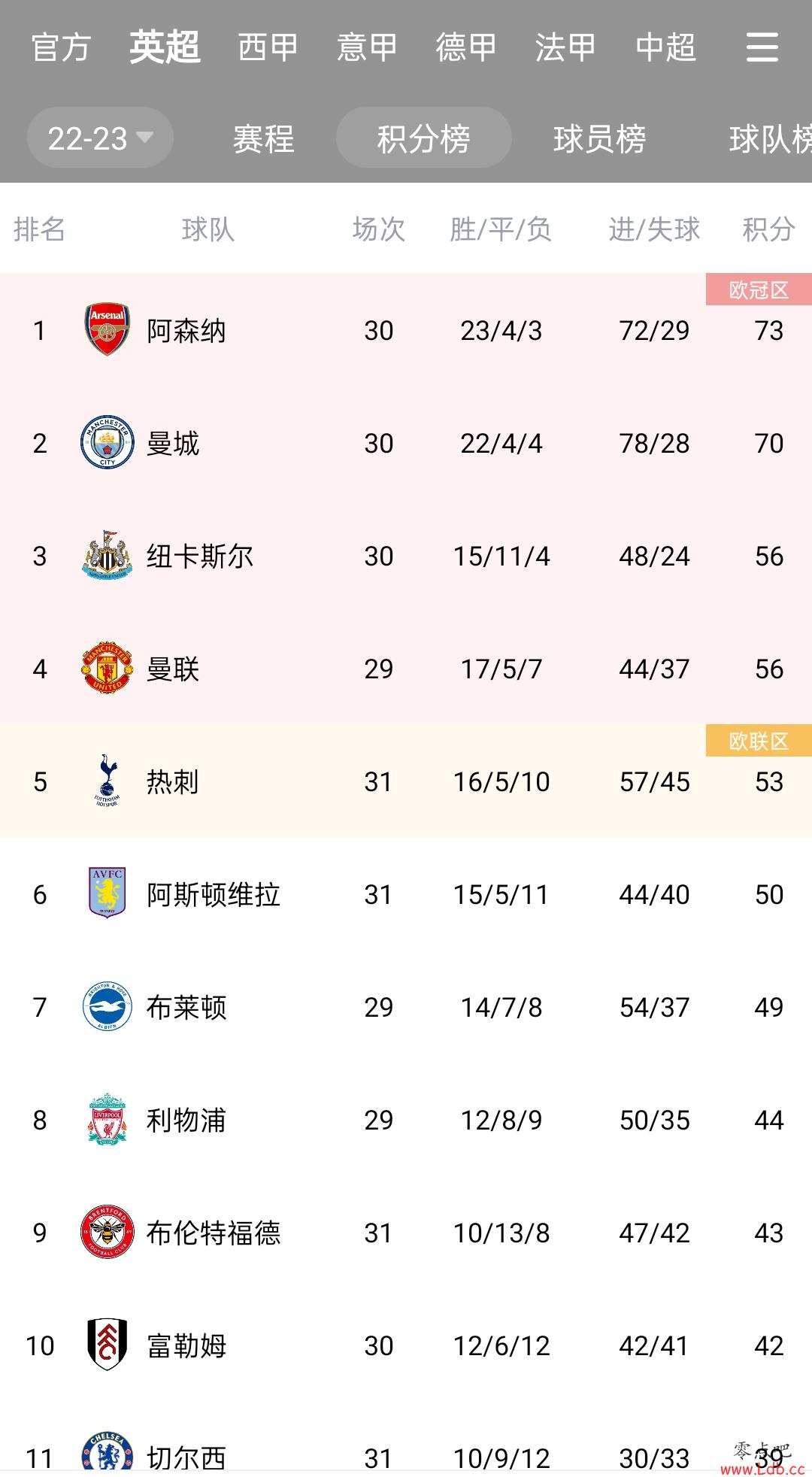Tap the 官方 tab
Viewport: 812px width, 1477px height.
(61, 47)
